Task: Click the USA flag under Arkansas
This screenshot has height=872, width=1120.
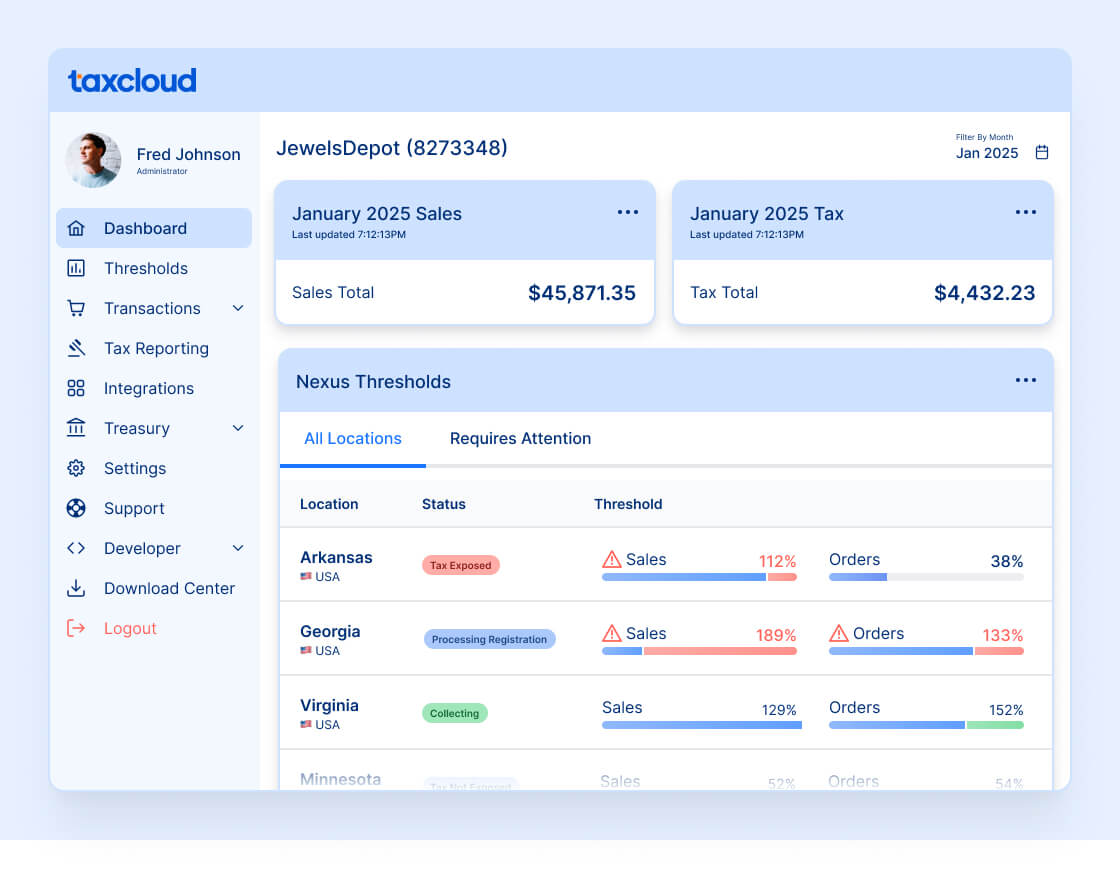Action: [x=306, y=576]
